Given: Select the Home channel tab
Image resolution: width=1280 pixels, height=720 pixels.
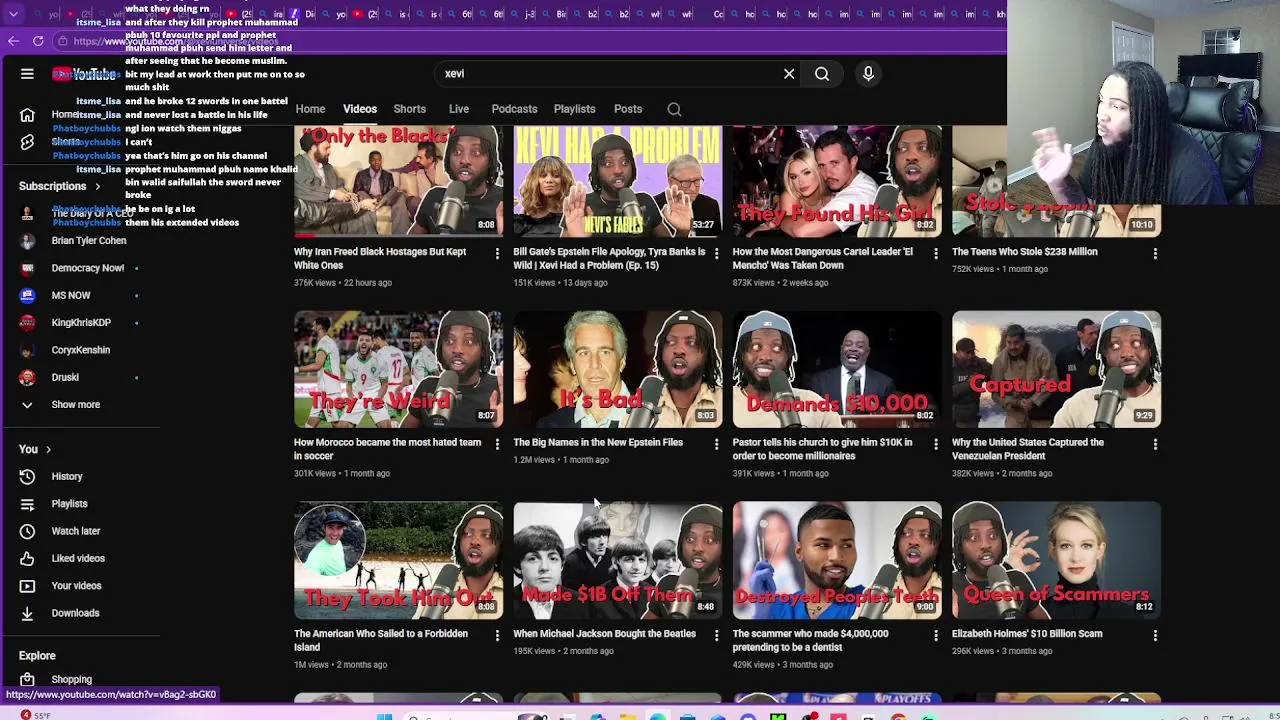Looking at the screenshot, I should [310, 109].
